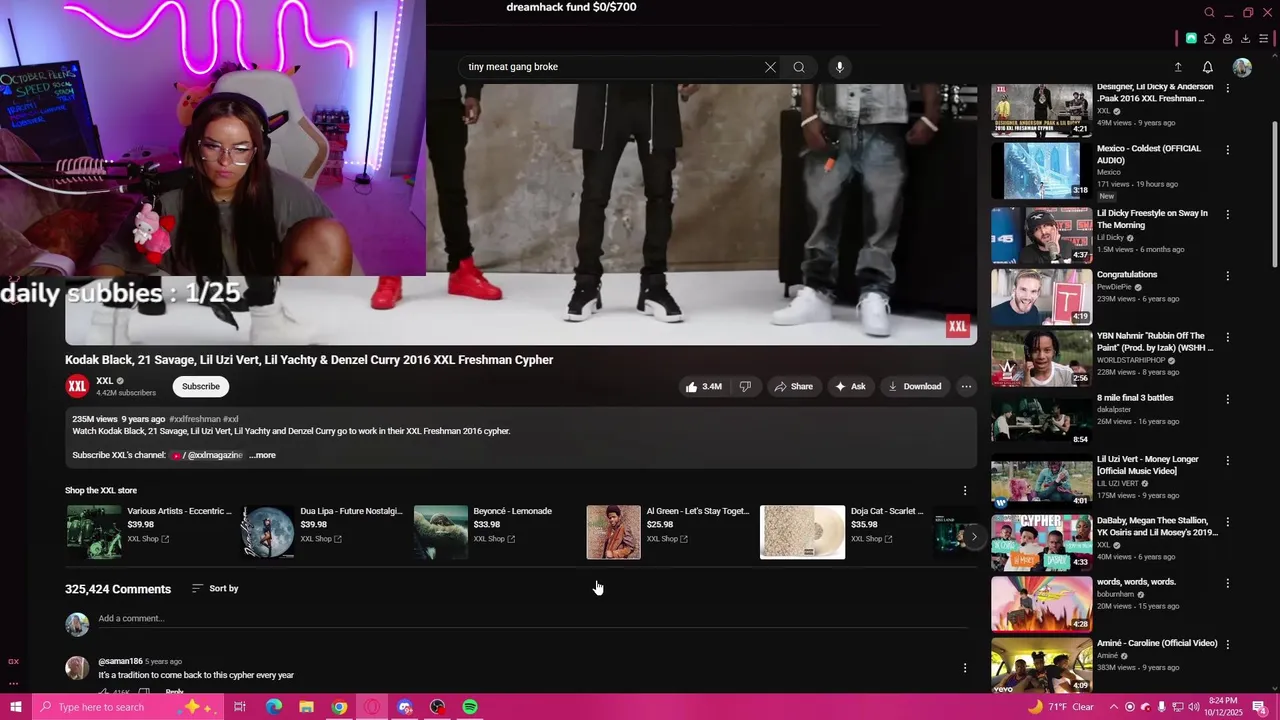Like the video with 3.4M likes
The image size is (1280, 720).
[702, 386]
